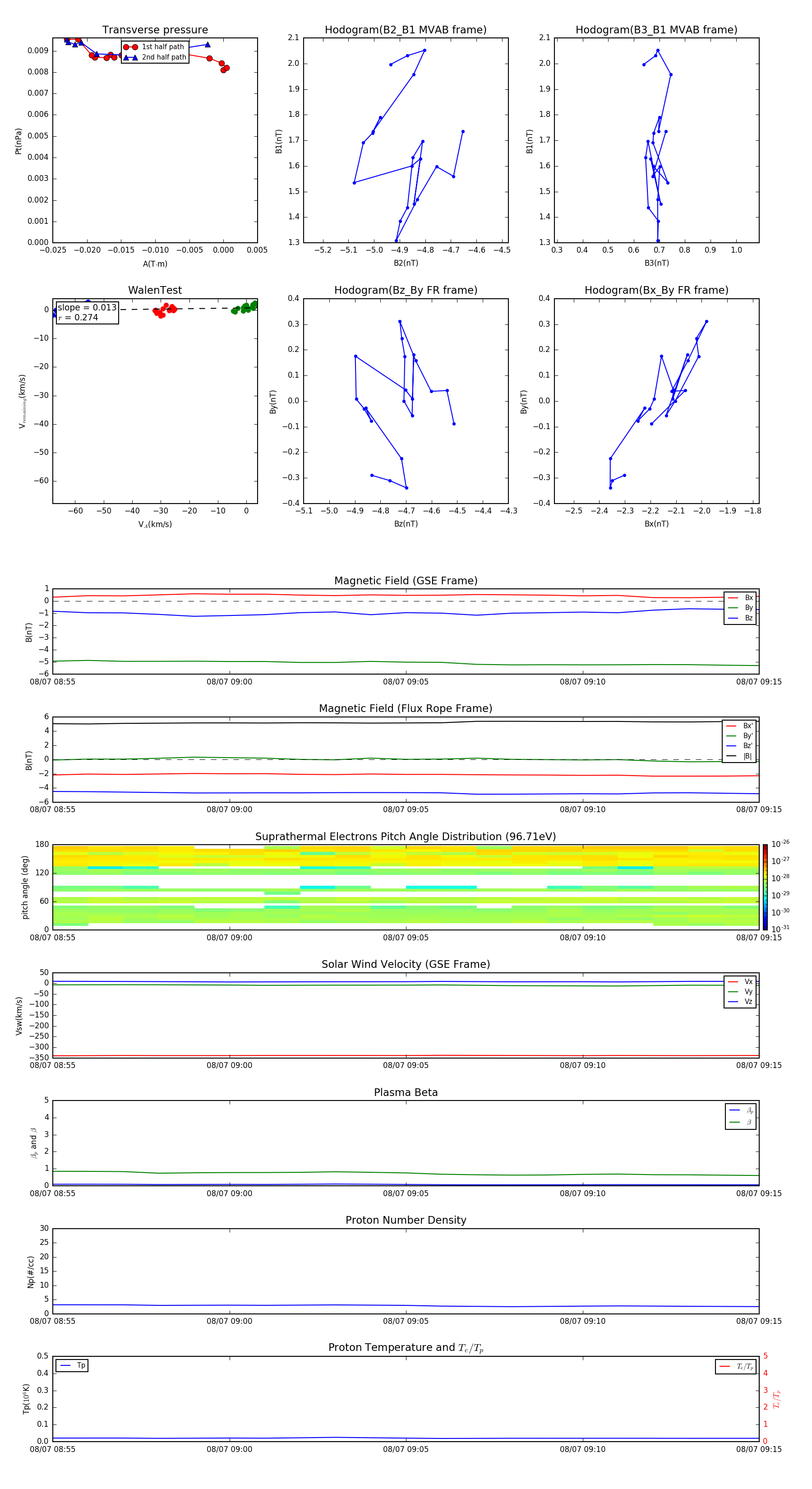Click the 'Vx' entry in velocity legend
Image resolution: width=812 pixels, height=1489 pixels.
(740, 981)
